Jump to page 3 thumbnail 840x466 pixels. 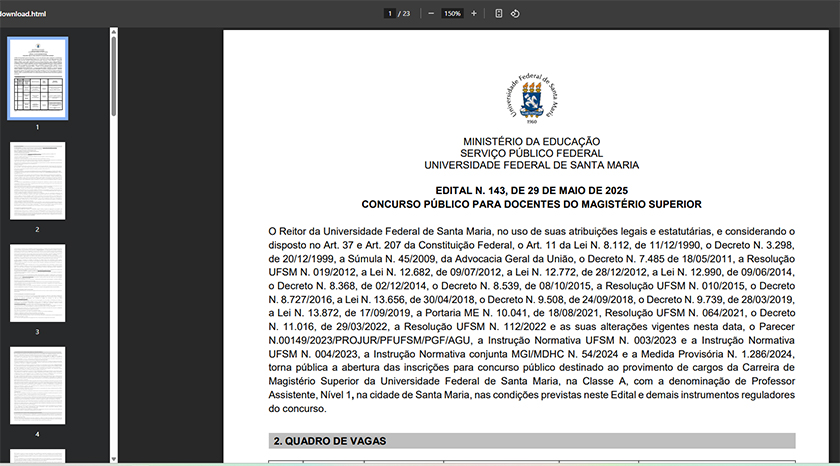point(38,283)
